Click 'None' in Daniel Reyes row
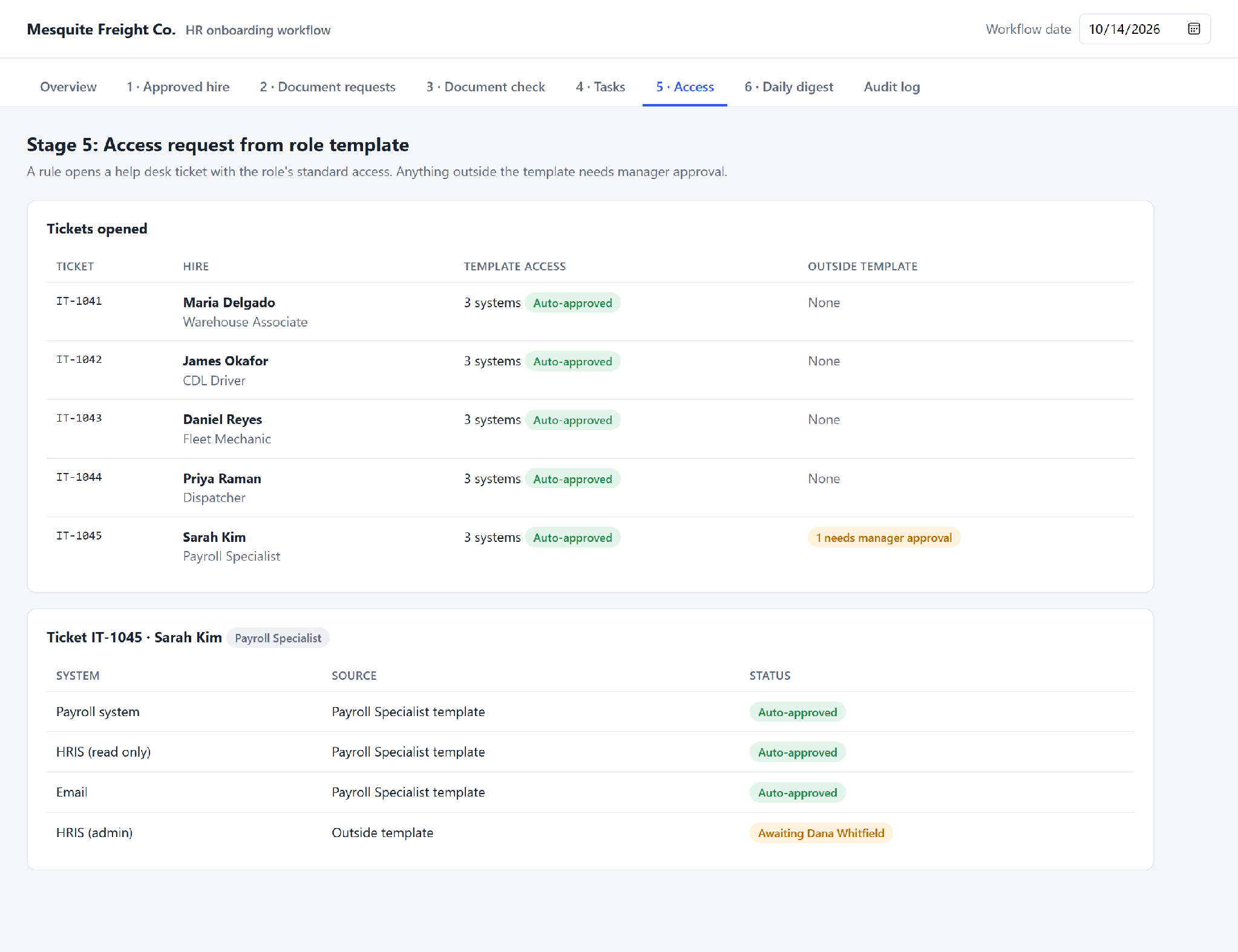This screenshot has width=1238, height=952. click(824, 420)
